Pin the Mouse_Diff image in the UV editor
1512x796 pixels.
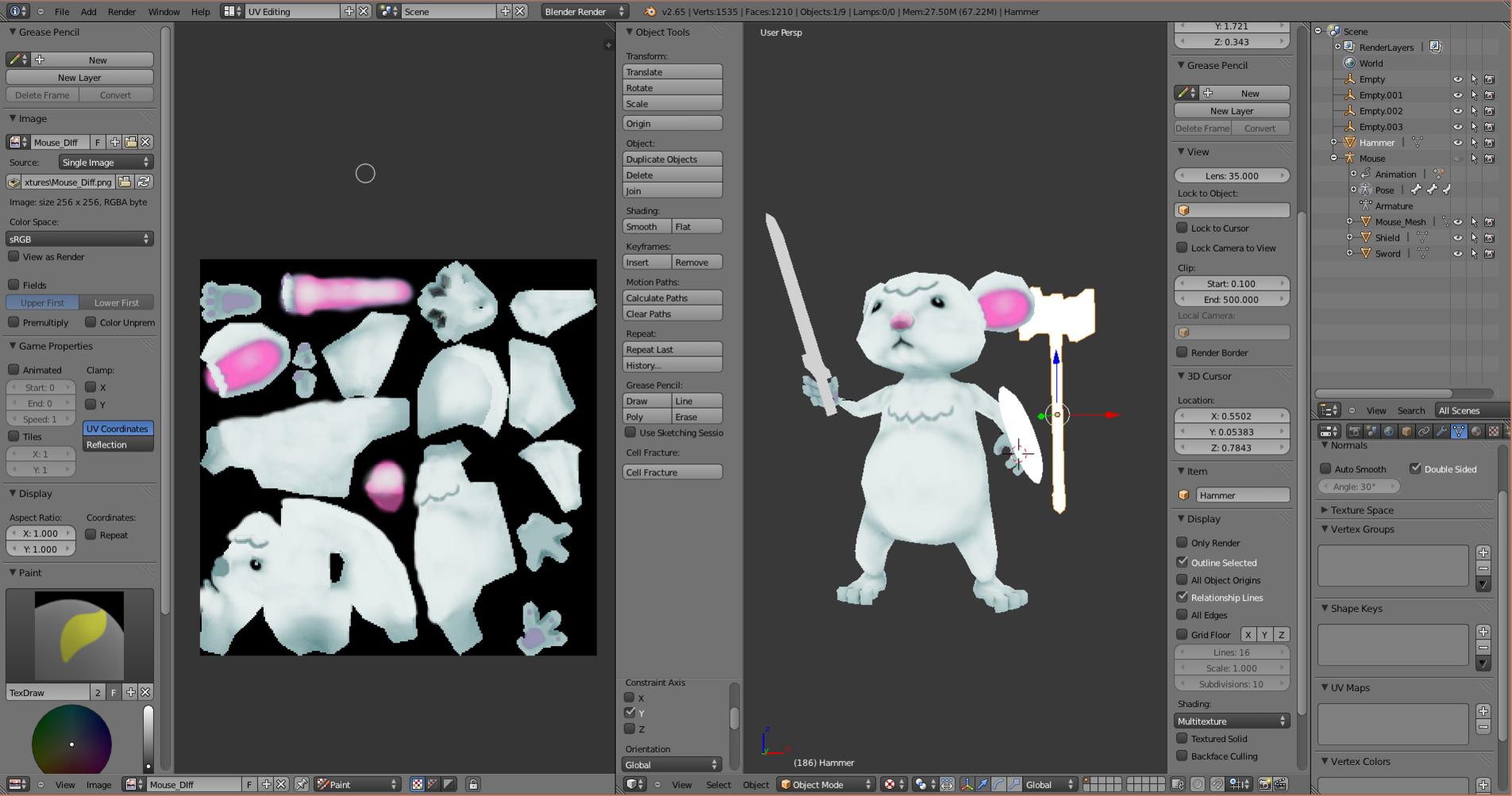(301, 784)
